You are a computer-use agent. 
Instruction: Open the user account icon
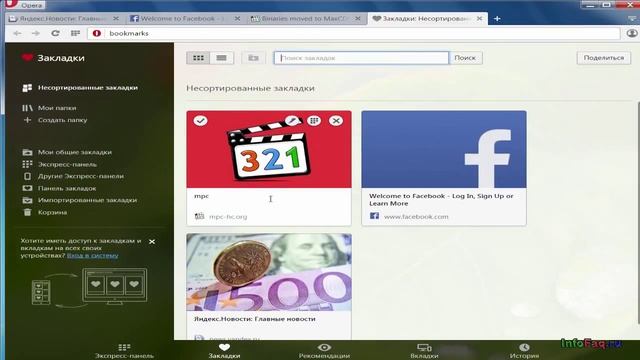[631, 33]
